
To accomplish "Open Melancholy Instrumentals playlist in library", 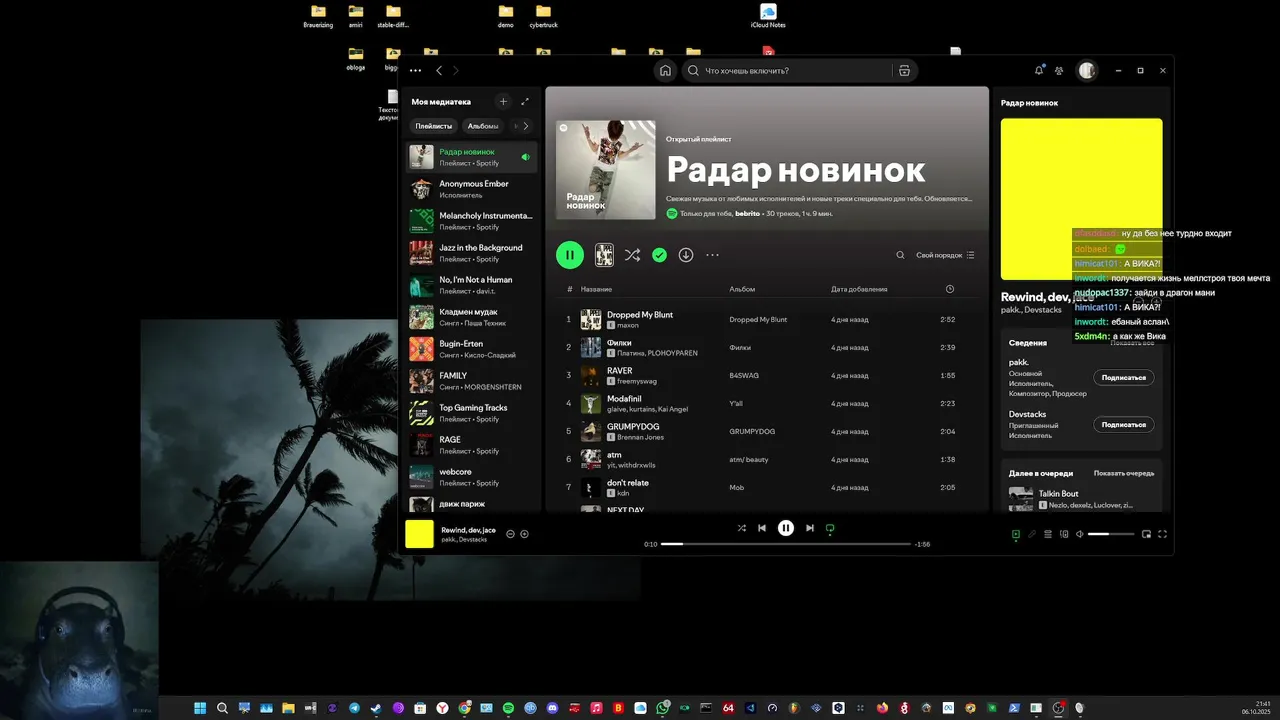I will click(472, 221).
